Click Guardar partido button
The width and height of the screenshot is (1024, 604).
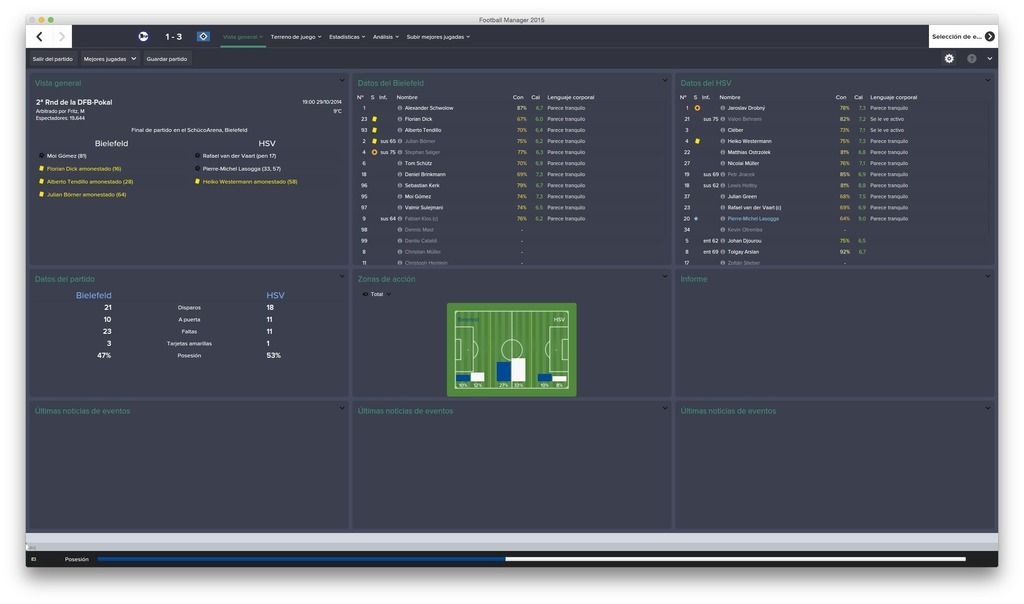167,59
